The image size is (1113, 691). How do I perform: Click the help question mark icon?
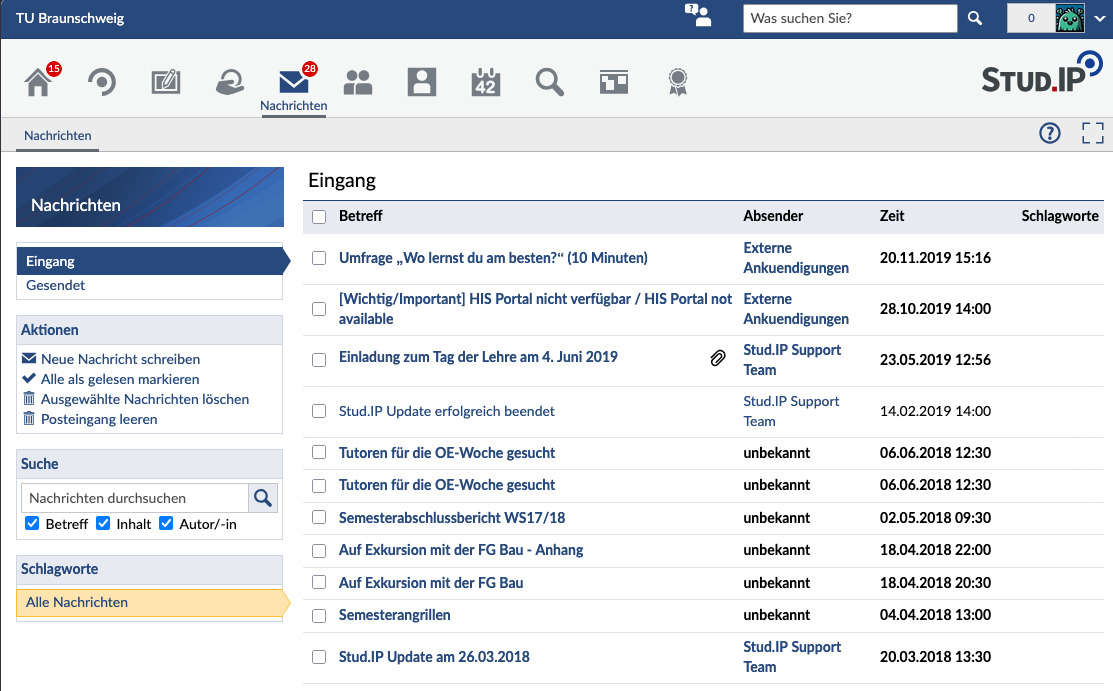point(1050,133)
